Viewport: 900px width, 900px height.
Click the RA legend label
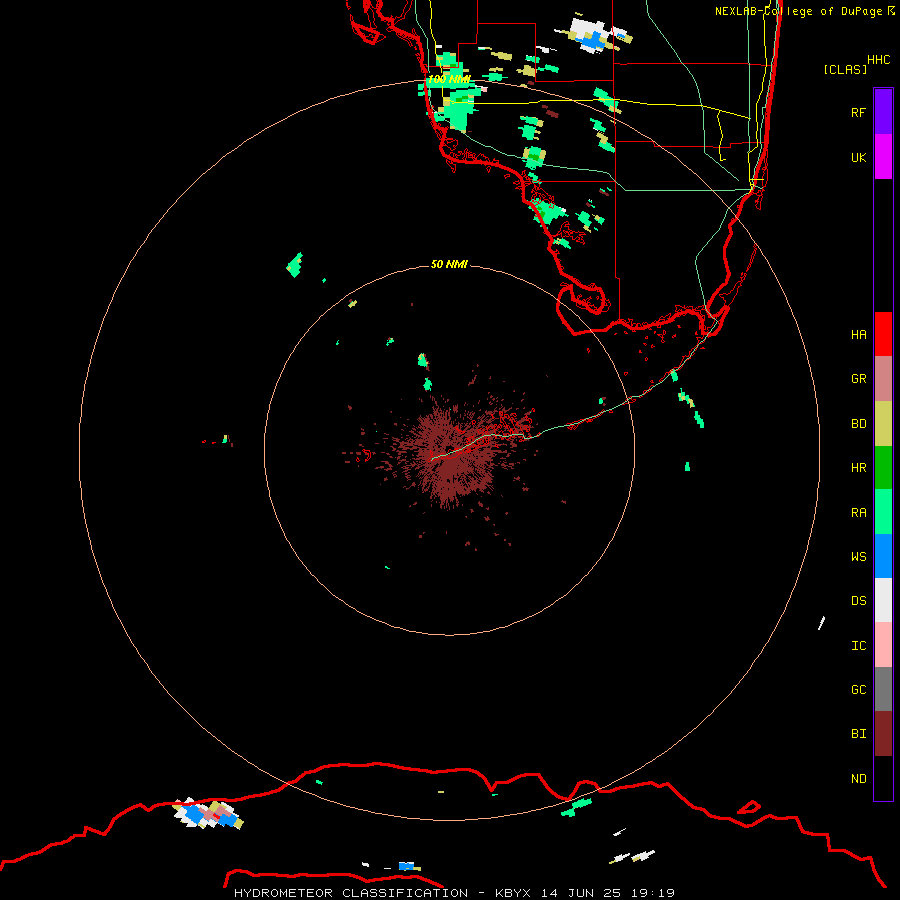[858, 513]
